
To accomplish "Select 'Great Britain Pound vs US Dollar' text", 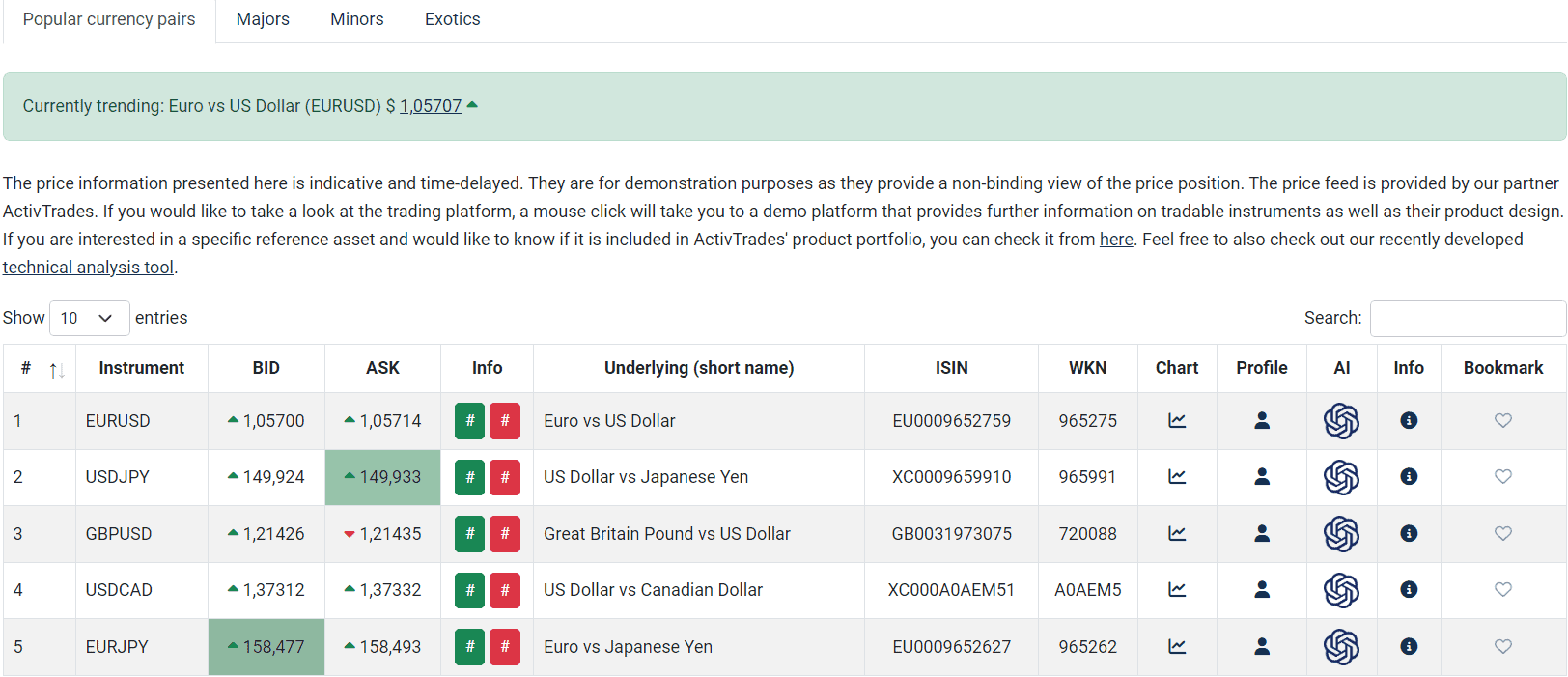I will (x=666, y=534).
